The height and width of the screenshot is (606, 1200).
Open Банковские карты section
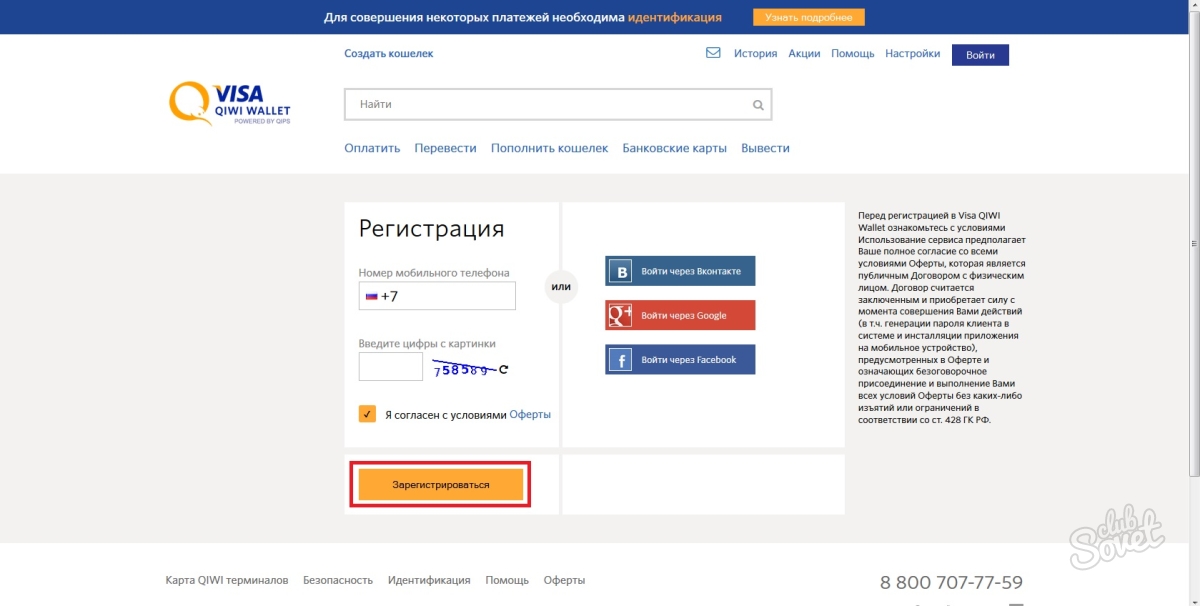pyautogui.click(x=674, y=148)
